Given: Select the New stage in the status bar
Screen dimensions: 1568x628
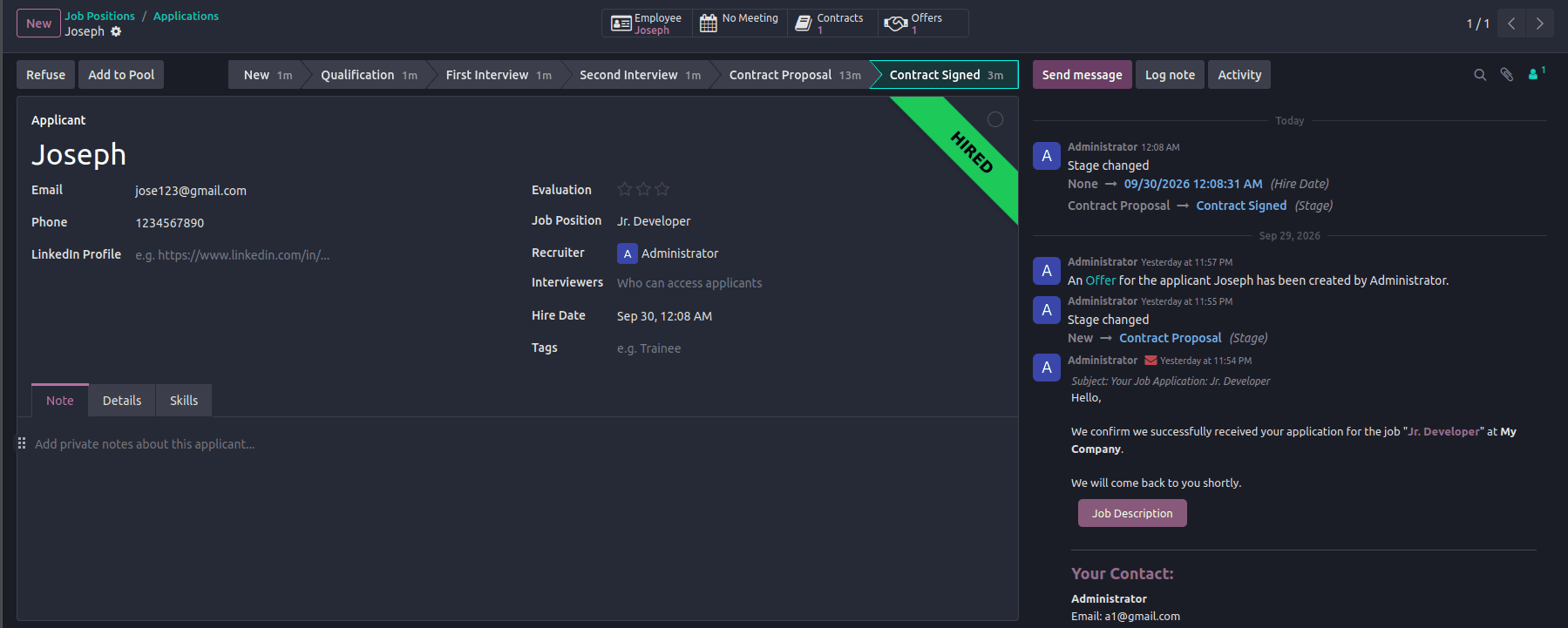Looking at the screenshot, I should (267, 75).
